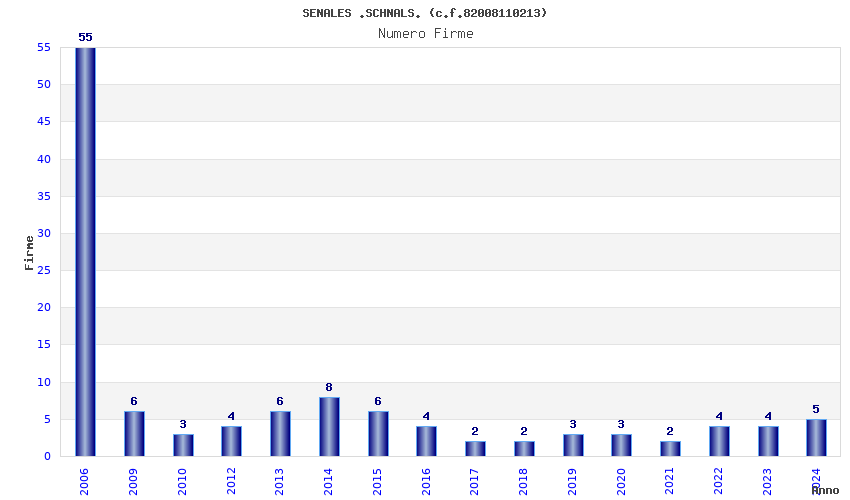The height and width of the screenshot is (500, 850).
Task: Click the value label 55 above 2006
Action: coord(85,37)
